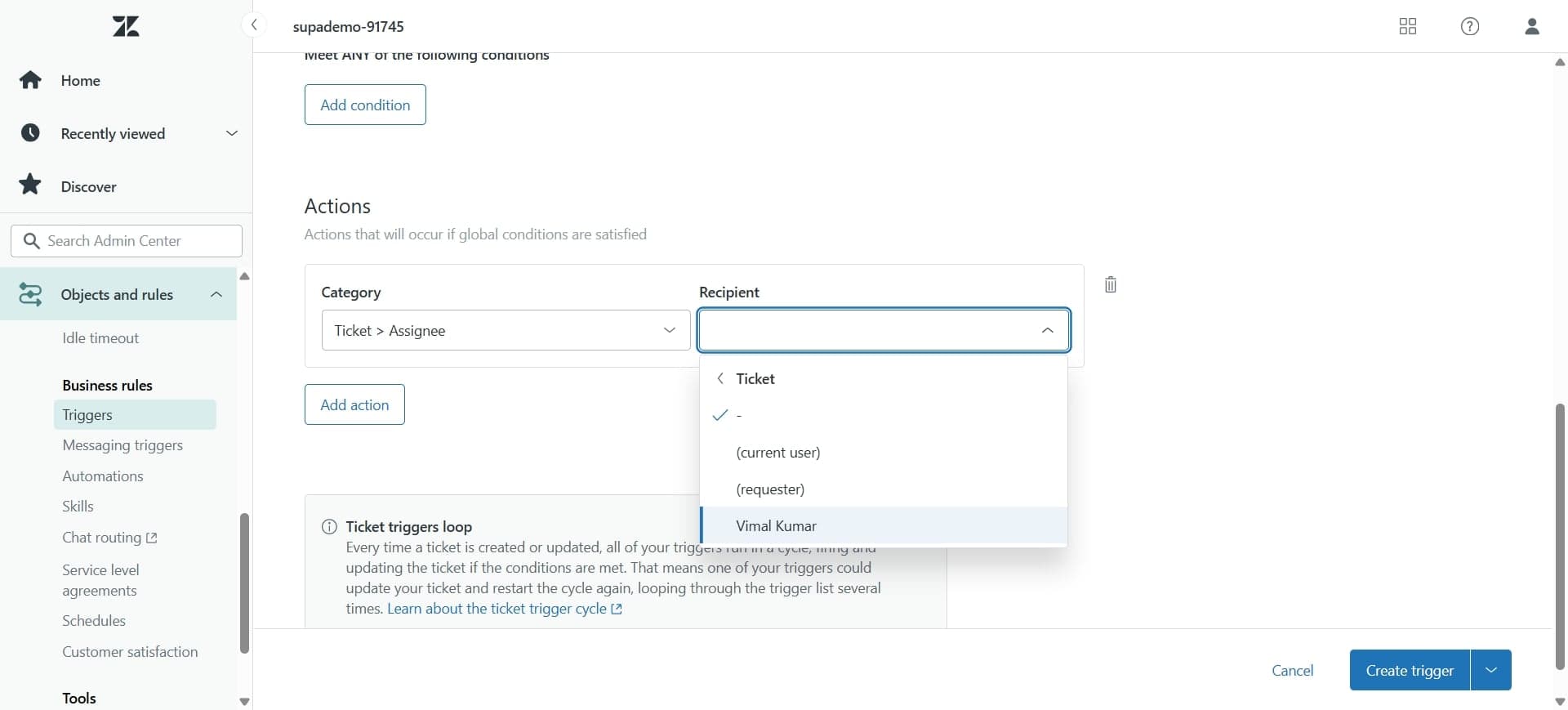1568x710 pixels.
Task: Go back to the Ticket menu
Action: pyautogui.click(x=720, y=378)
